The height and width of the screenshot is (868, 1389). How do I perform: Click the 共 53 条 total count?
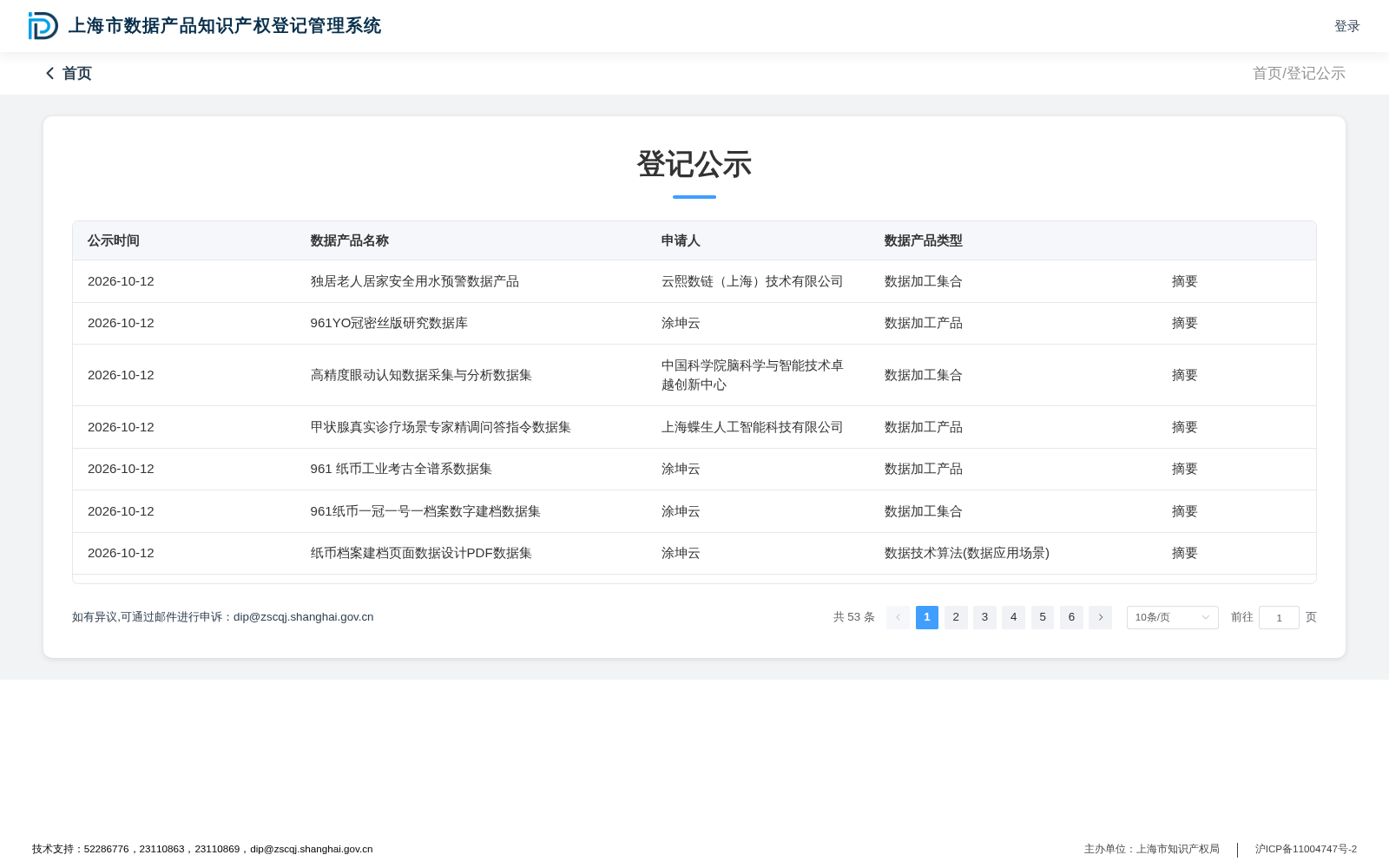pos(854,617)
